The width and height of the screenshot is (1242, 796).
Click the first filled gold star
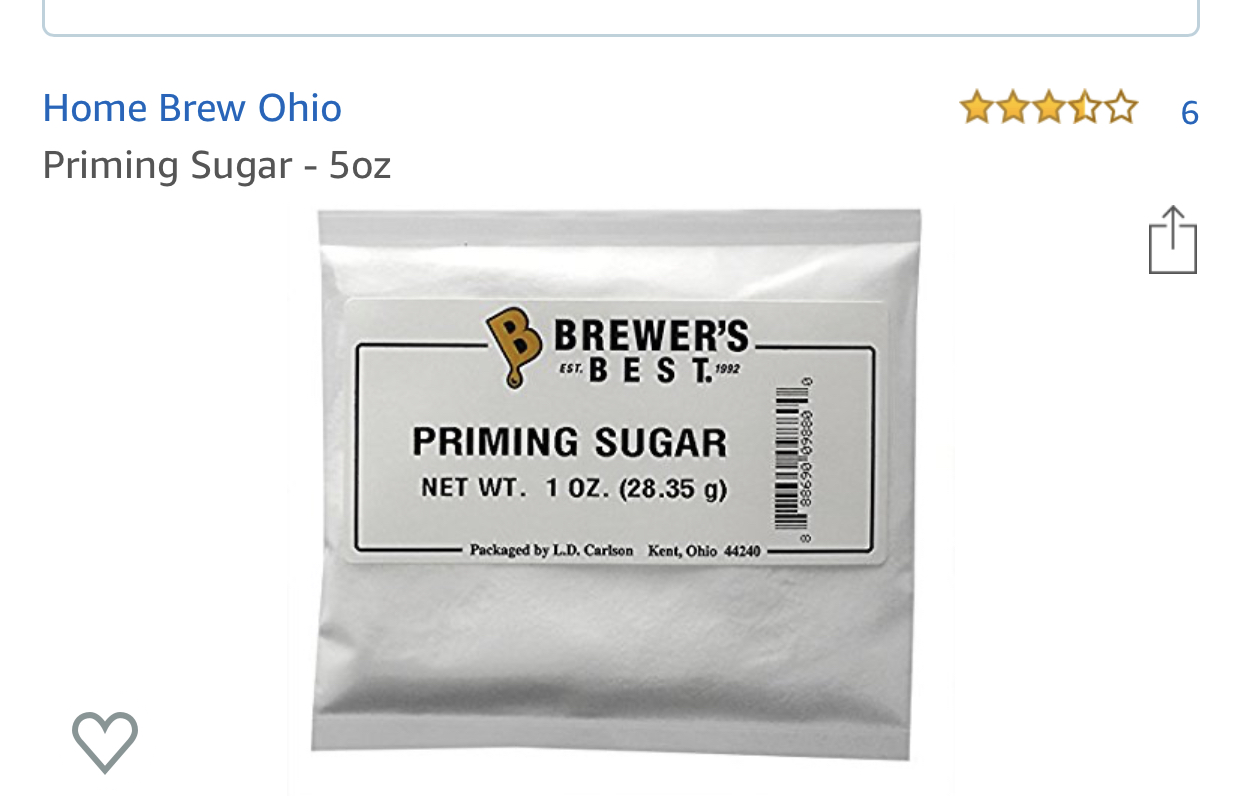pos(977,107)
